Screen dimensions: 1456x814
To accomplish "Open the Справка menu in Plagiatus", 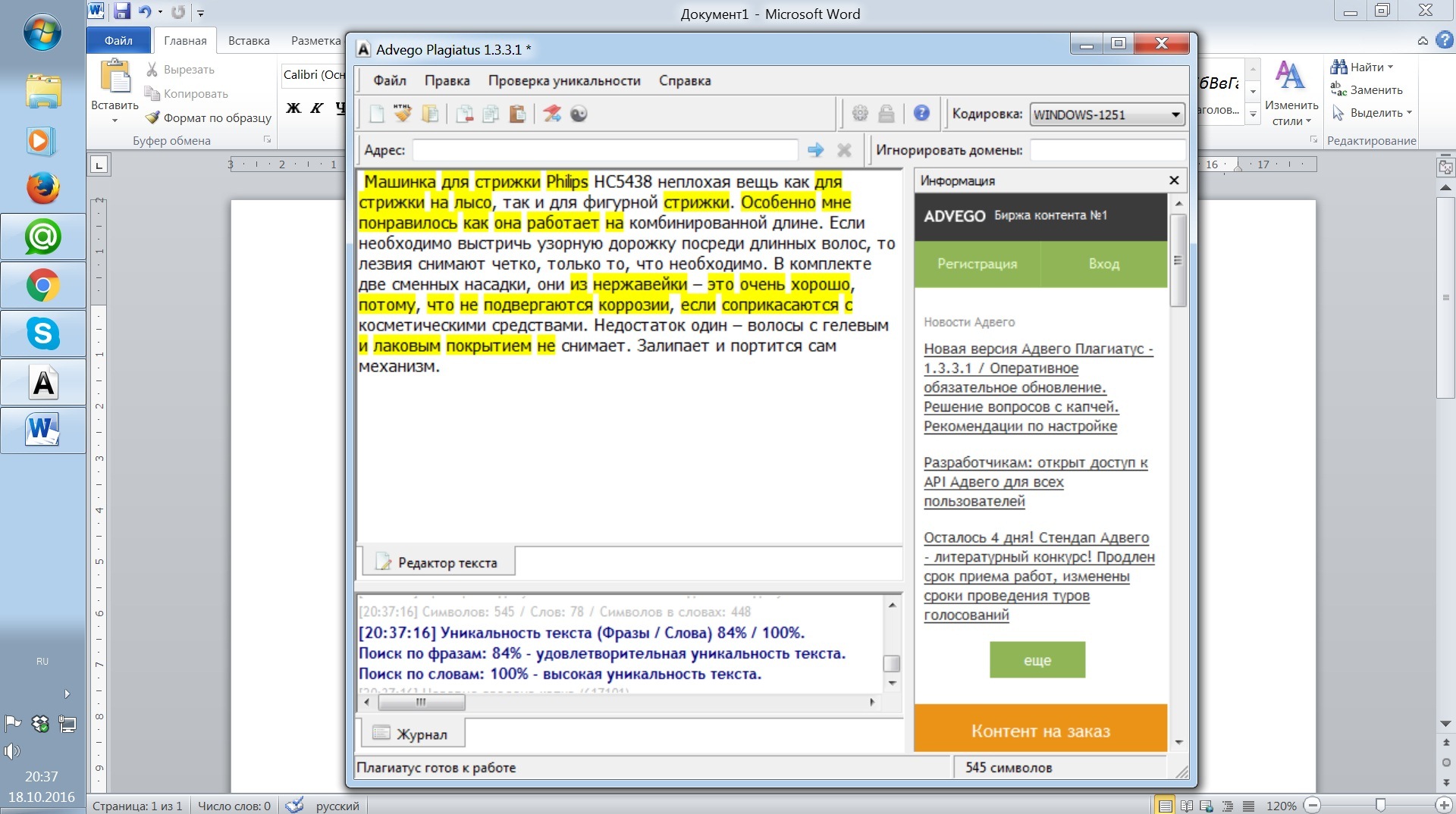I will coord(685,80).
